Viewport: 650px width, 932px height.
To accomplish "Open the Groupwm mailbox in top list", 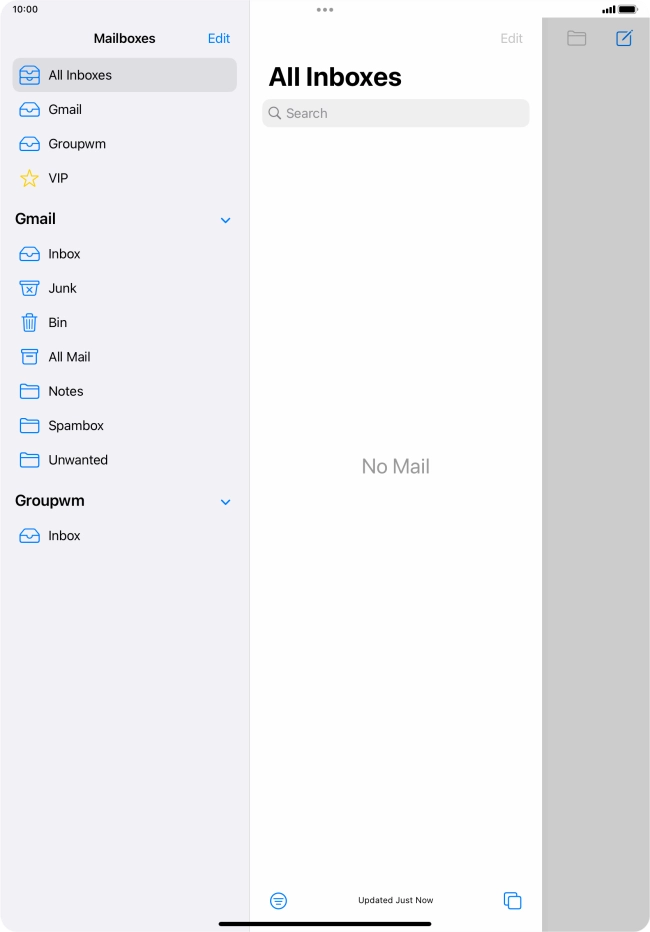I will 125,144.
